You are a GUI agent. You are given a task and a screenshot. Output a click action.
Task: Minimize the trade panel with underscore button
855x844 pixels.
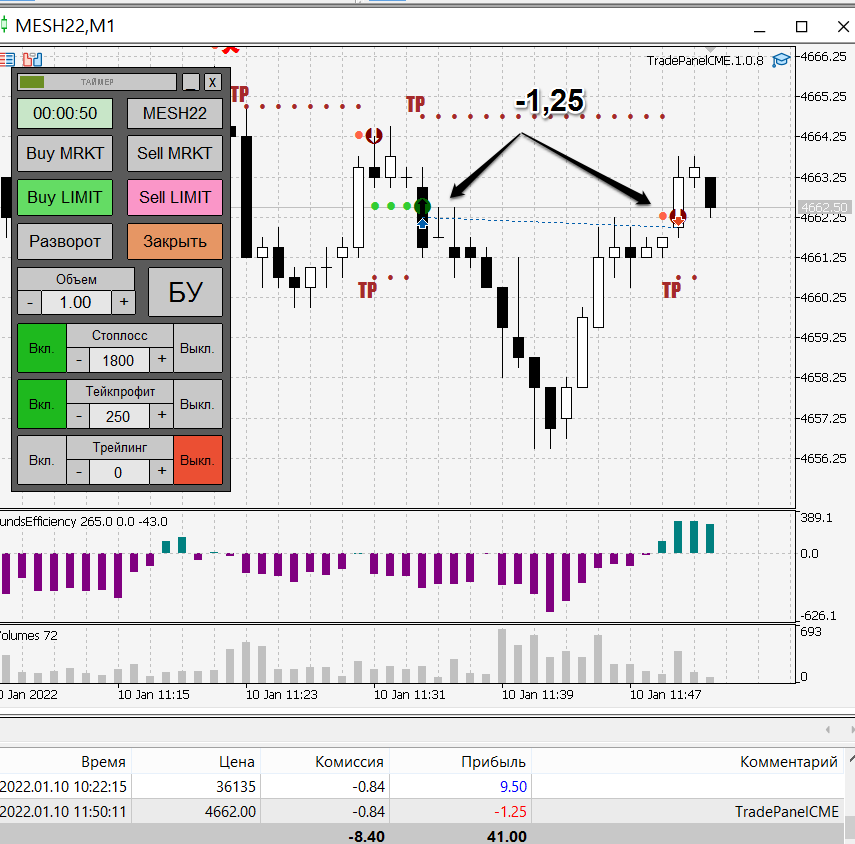coord(191,82)
